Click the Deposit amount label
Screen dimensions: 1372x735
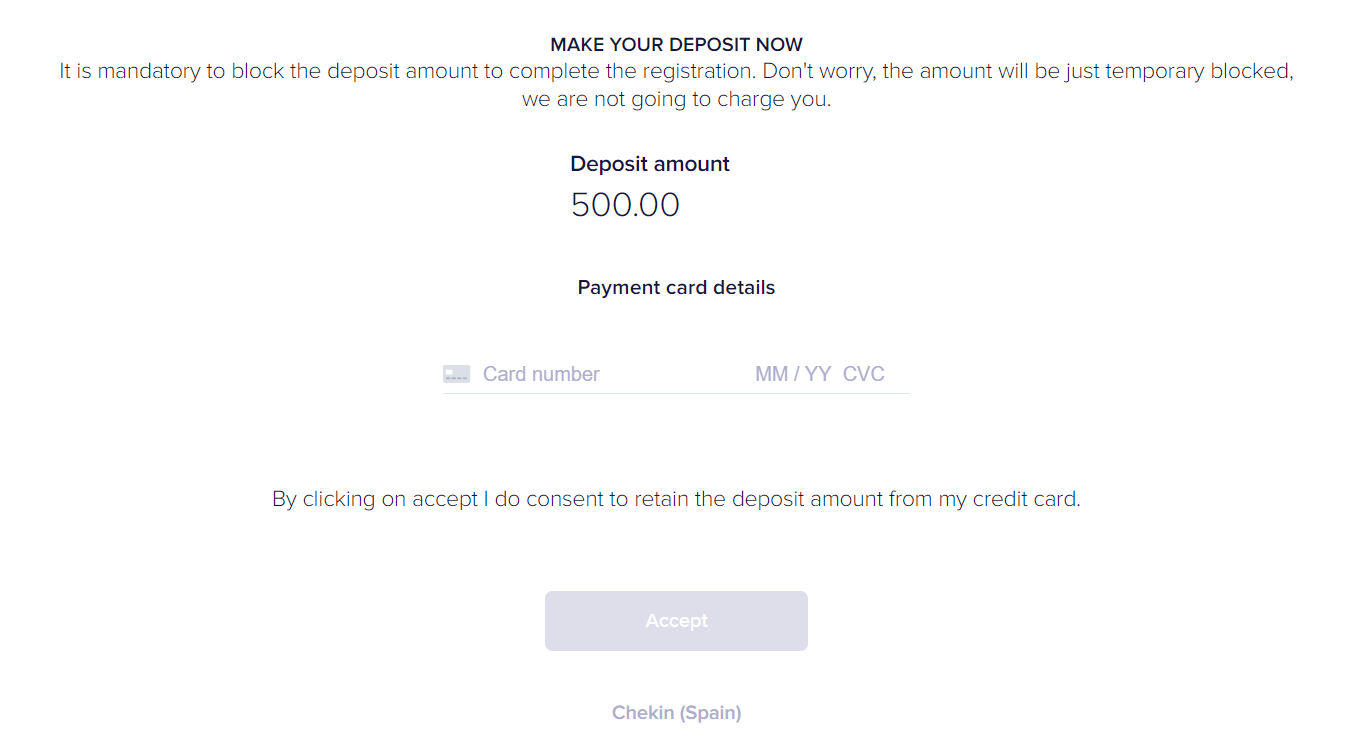coord(650,164)
